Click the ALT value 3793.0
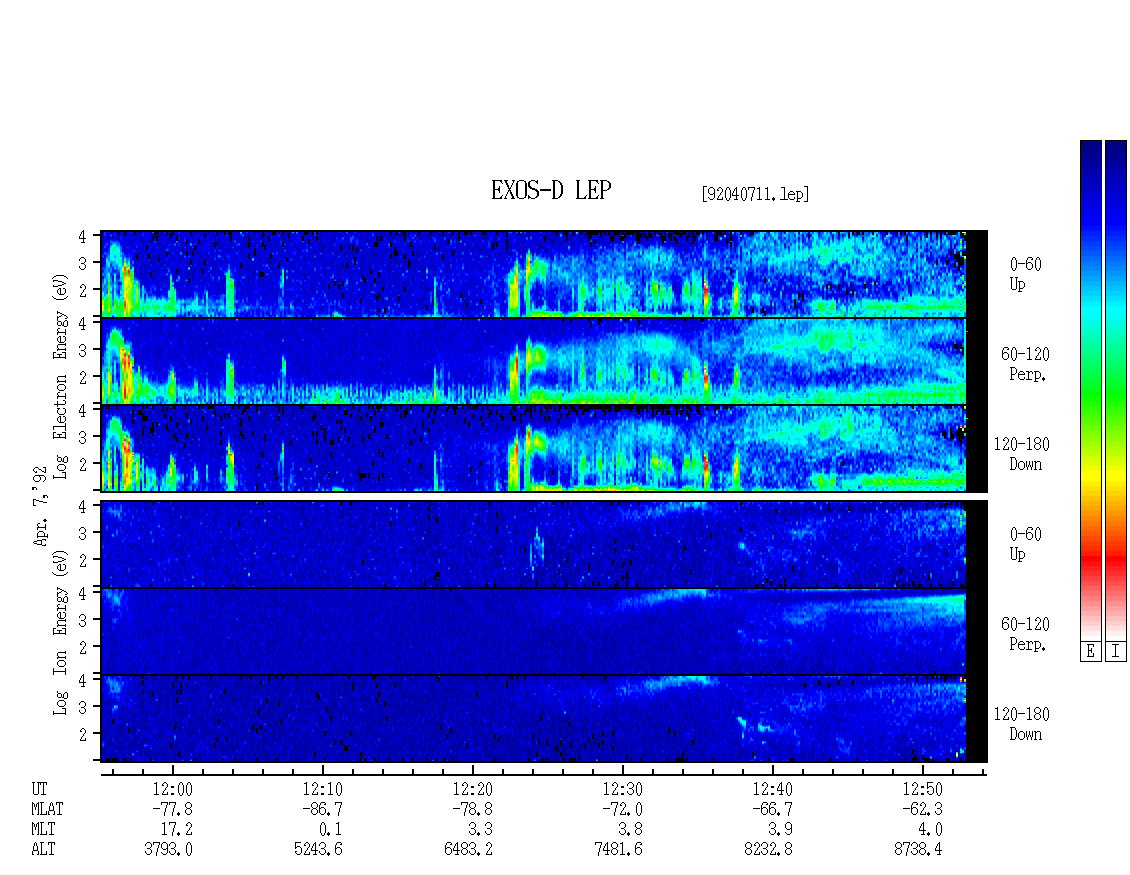Image resolution: width=1130 pixels, height=875 pixels. tap(169, 849)
